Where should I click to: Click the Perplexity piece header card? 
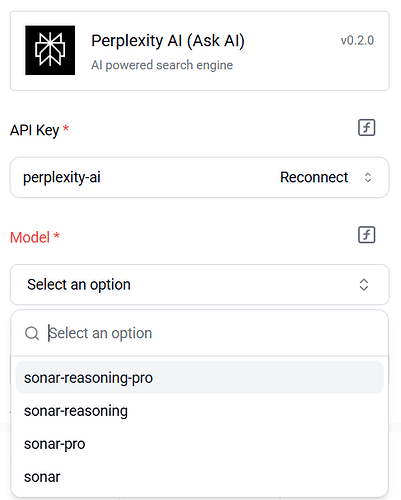(x=199, y=51)
